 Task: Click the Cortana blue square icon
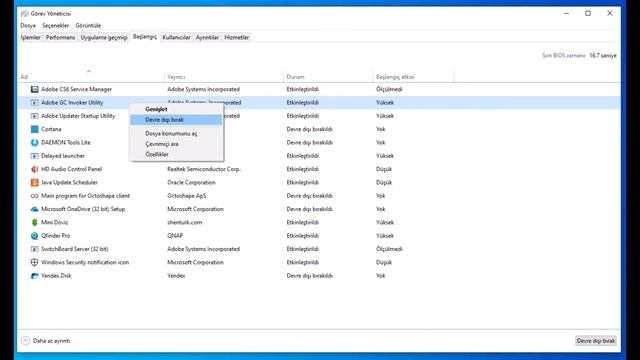[x=34, y=129]
